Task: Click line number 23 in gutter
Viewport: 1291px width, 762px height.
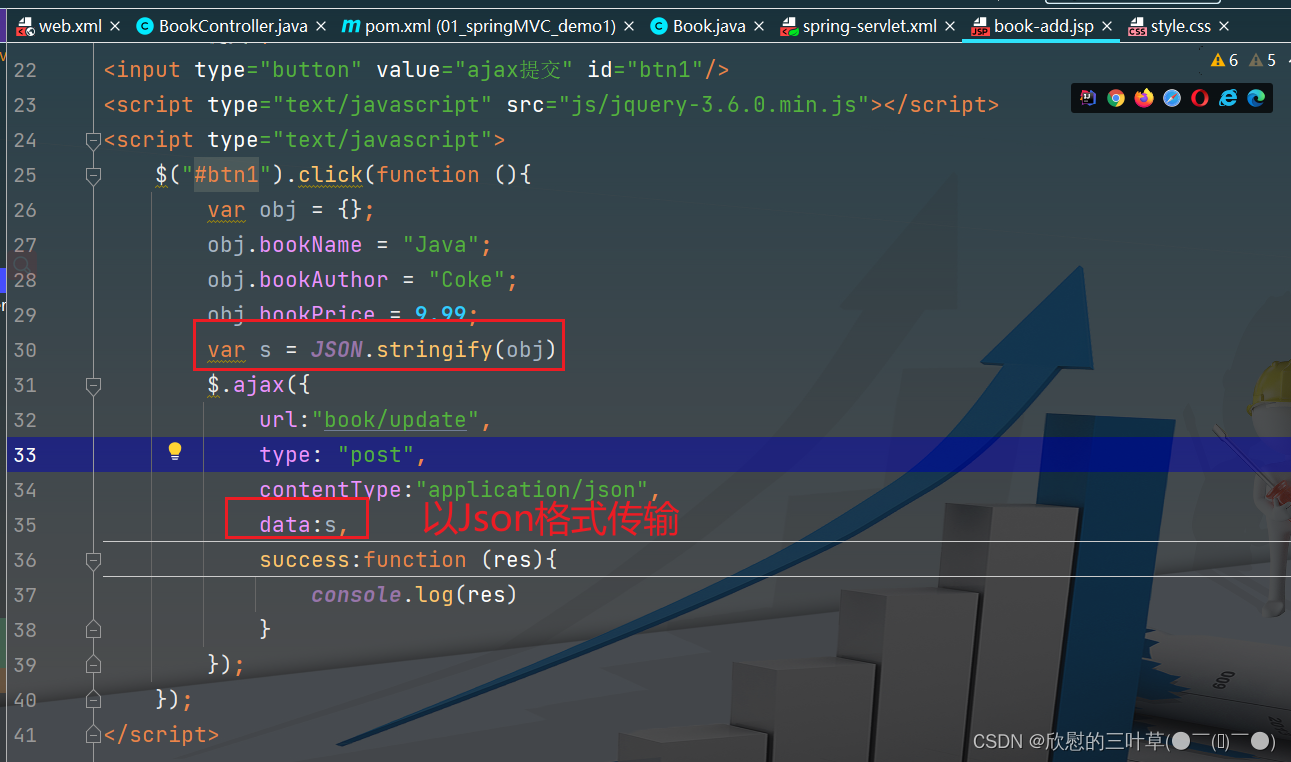Action: tap(25, 105)
